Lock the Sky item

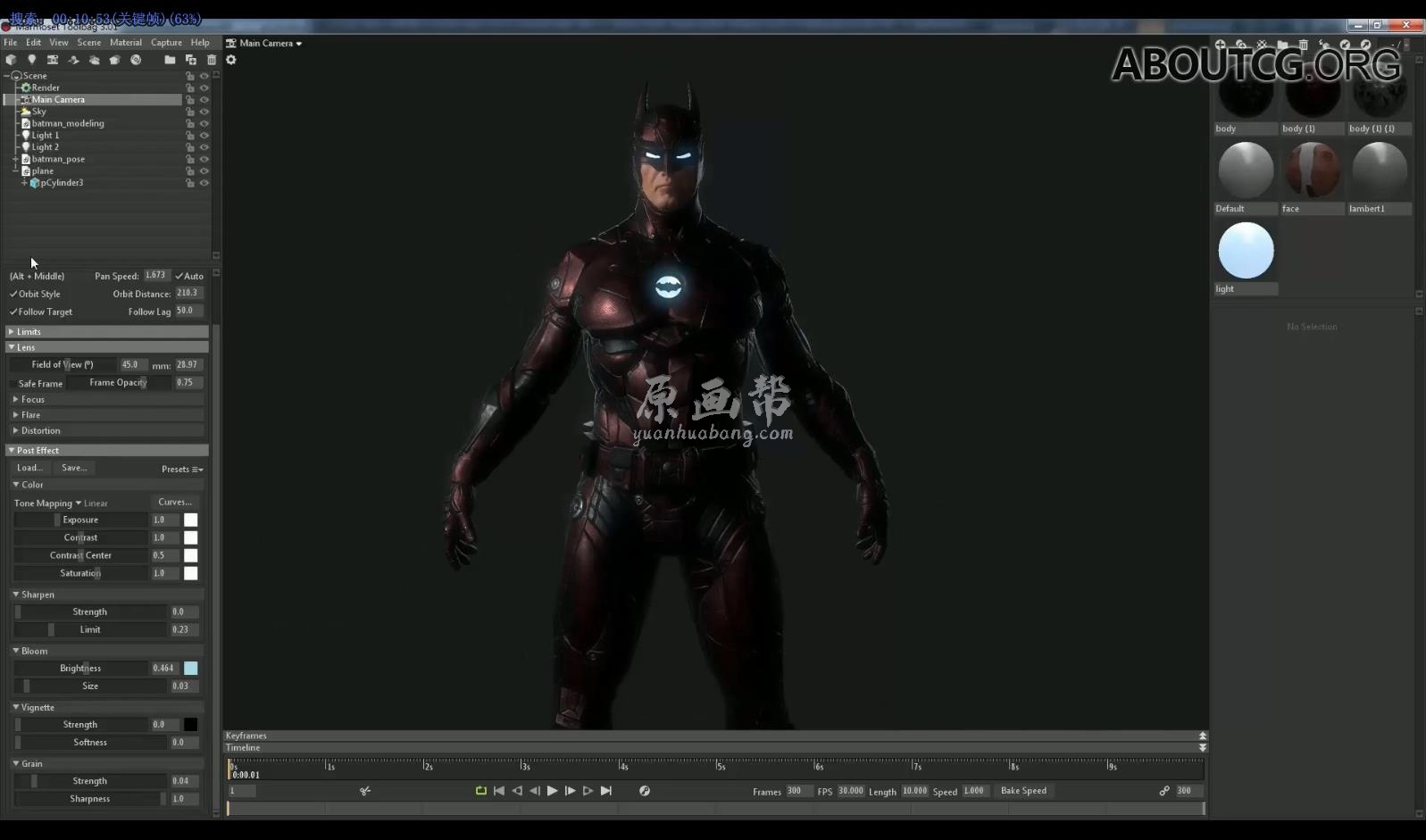pos(189,112)
